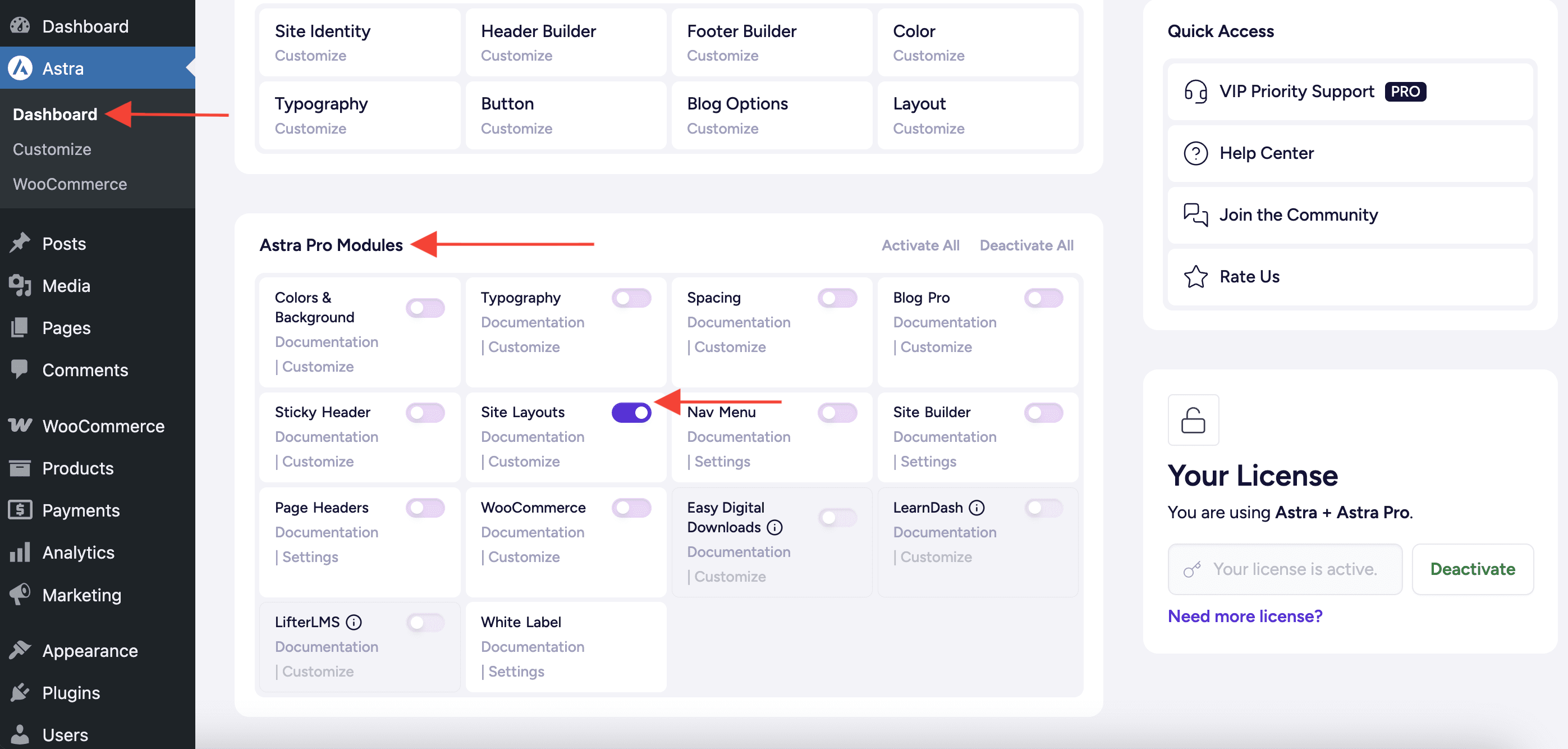The height and width of the screenshot is (749, 1568).
Task: Open the Customize submenu under Astra
Action: (52, 149)
